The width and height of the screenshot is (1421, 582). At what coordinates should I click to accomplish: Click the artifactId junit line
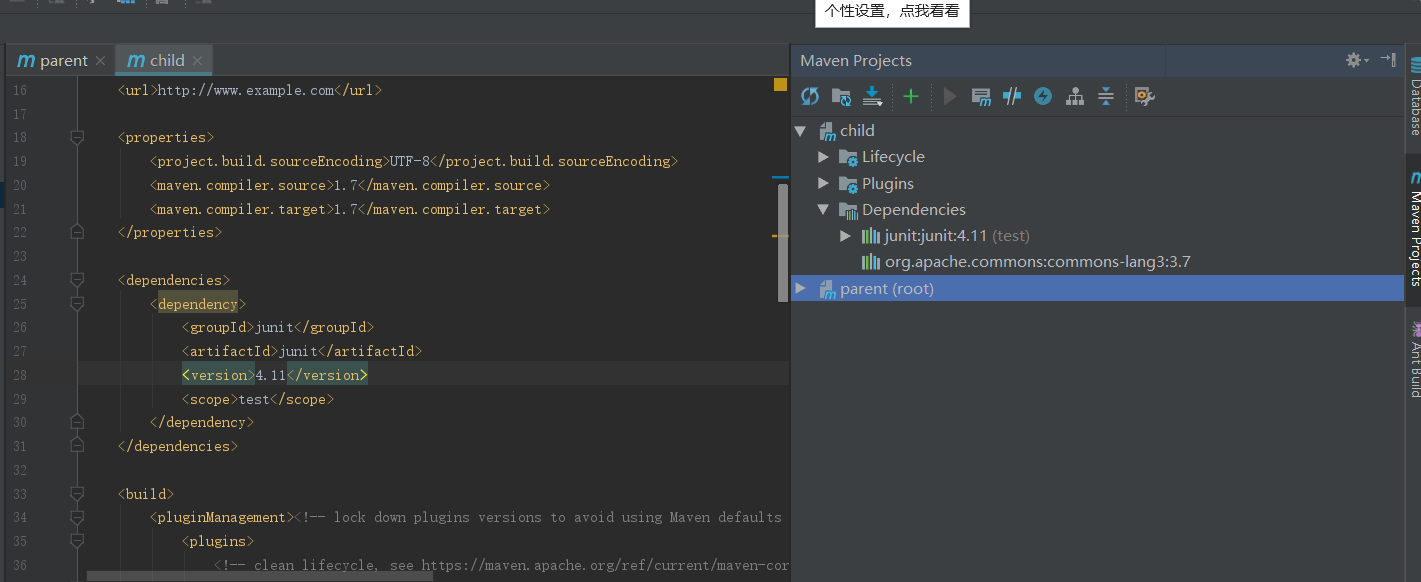click(x=302, y=351)
